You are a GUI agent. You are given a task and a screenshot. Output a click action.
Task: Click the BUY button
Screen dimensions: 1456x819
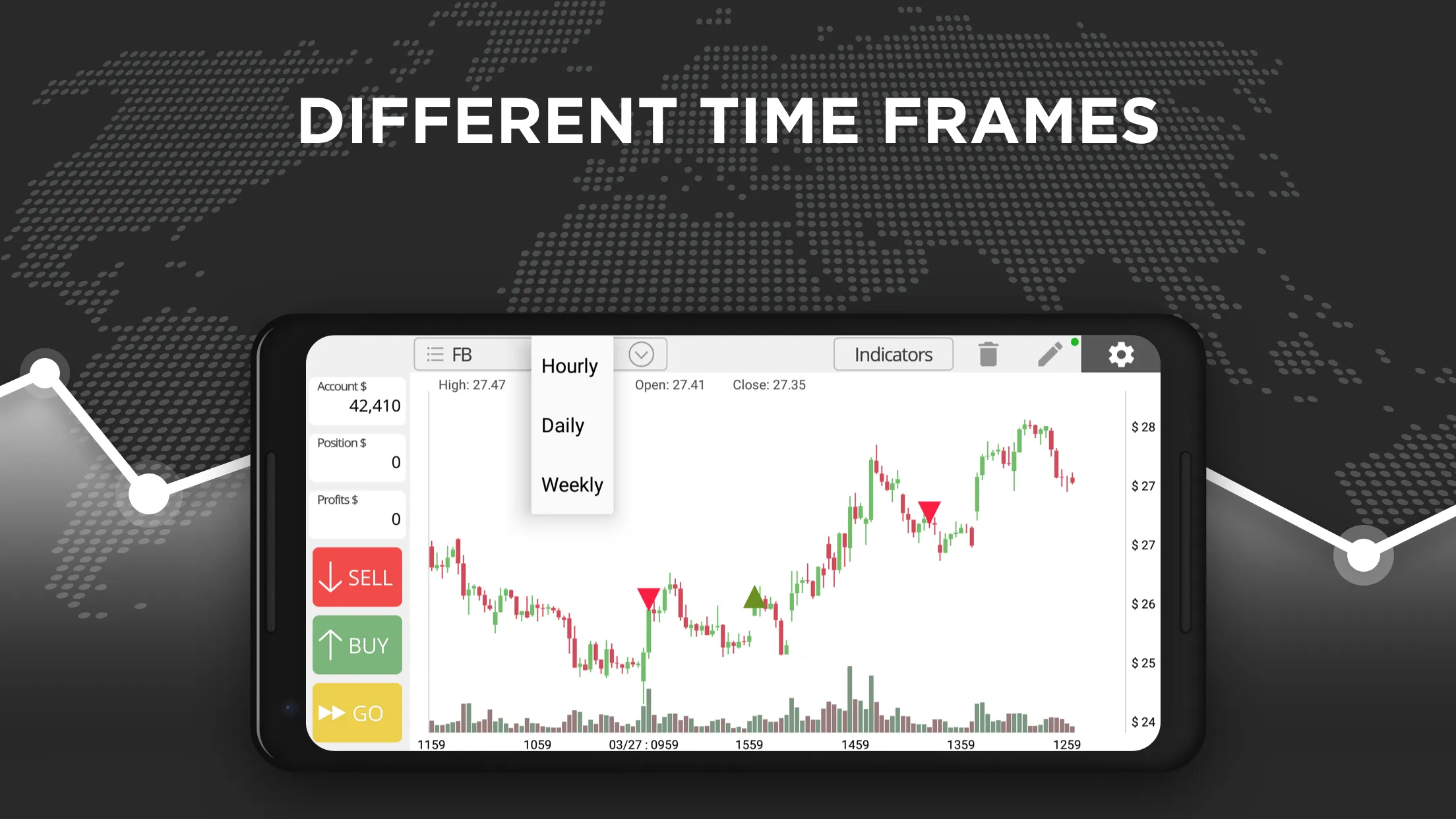356,645
